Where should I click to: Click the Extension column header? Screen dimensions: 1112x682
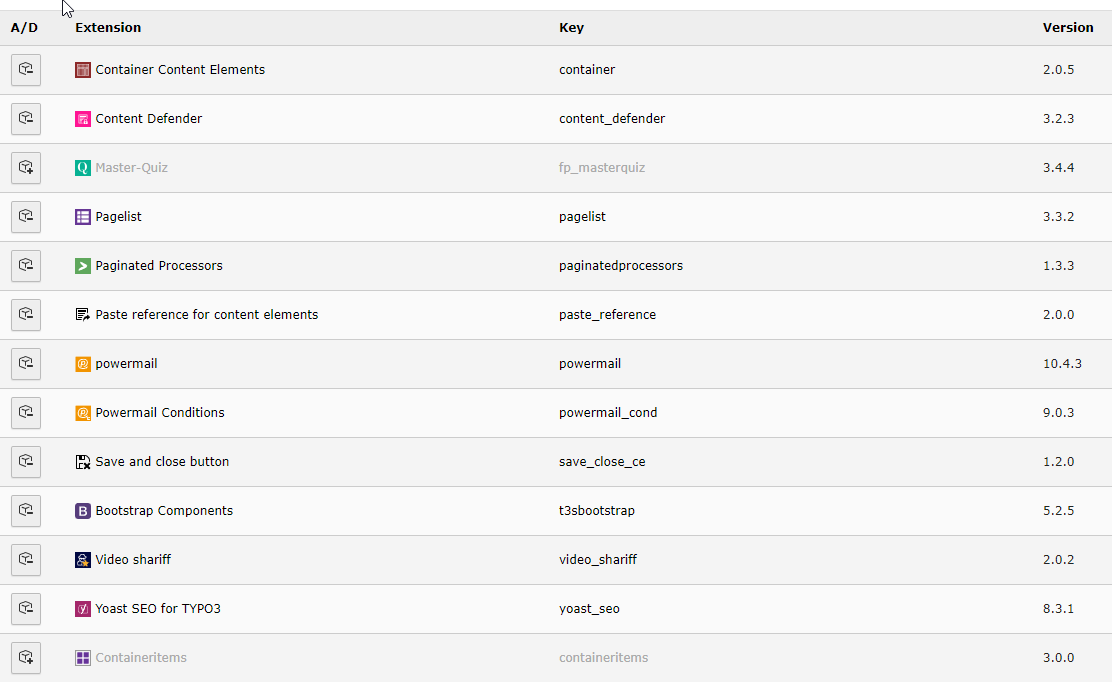coord(108,27)
